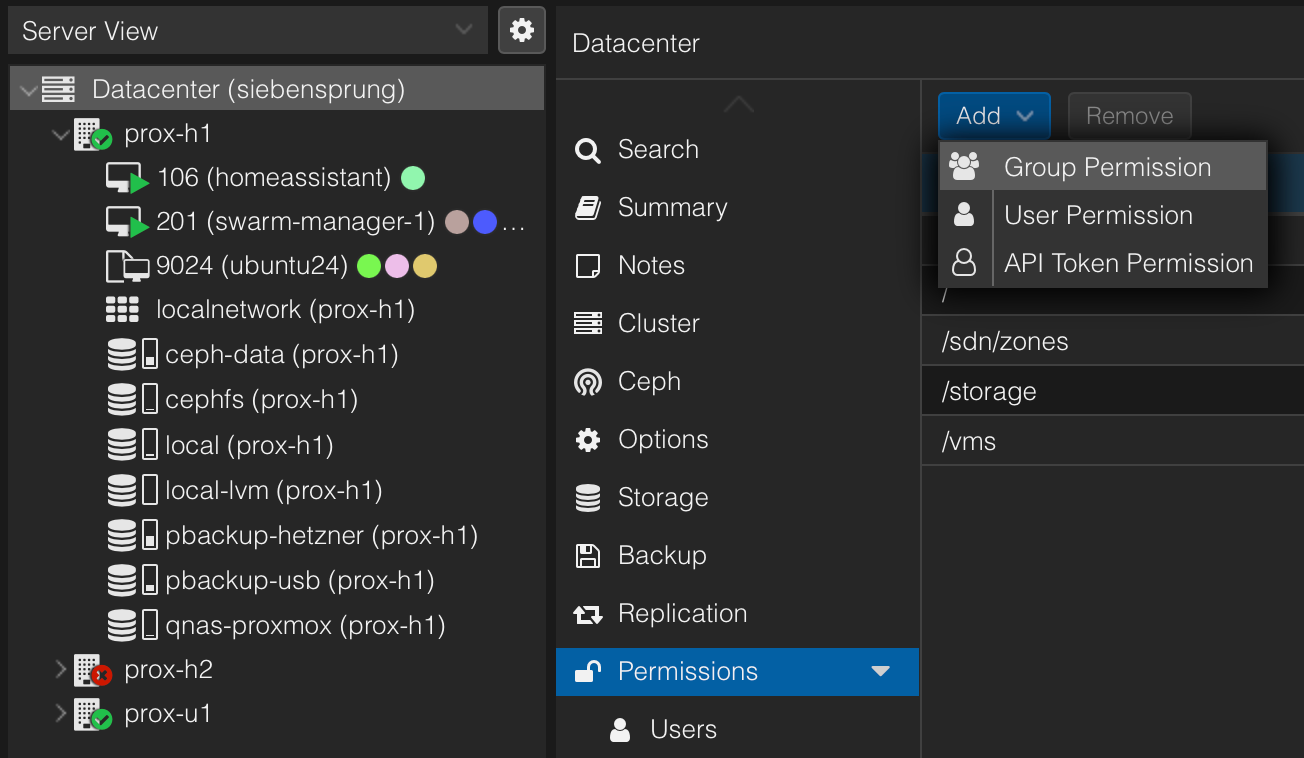Select the /storage permission row
The height and width of the screenshot is (758, 1304).
1112,392
